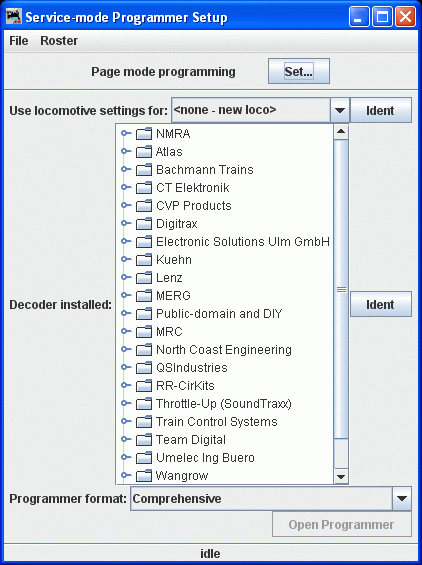Click the decoder list scrollbar down arrow
422x565 pixels.
point(341,477)
